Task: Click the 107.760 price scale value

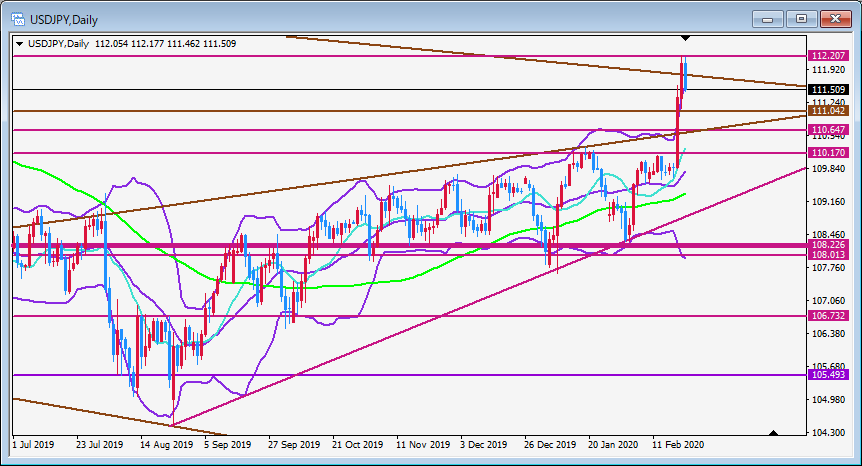Action: 828,268
